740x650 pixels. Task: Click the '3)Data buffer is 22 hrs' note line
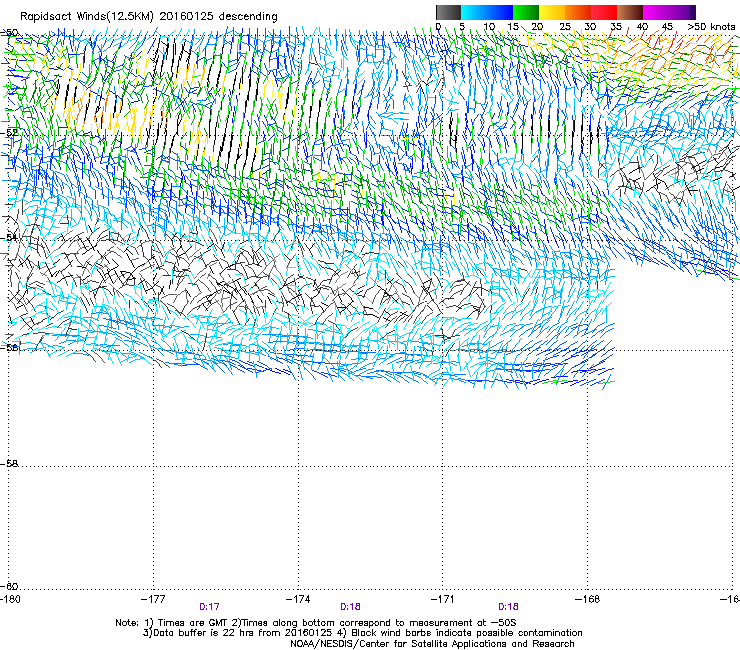click(x=362, y=633)
